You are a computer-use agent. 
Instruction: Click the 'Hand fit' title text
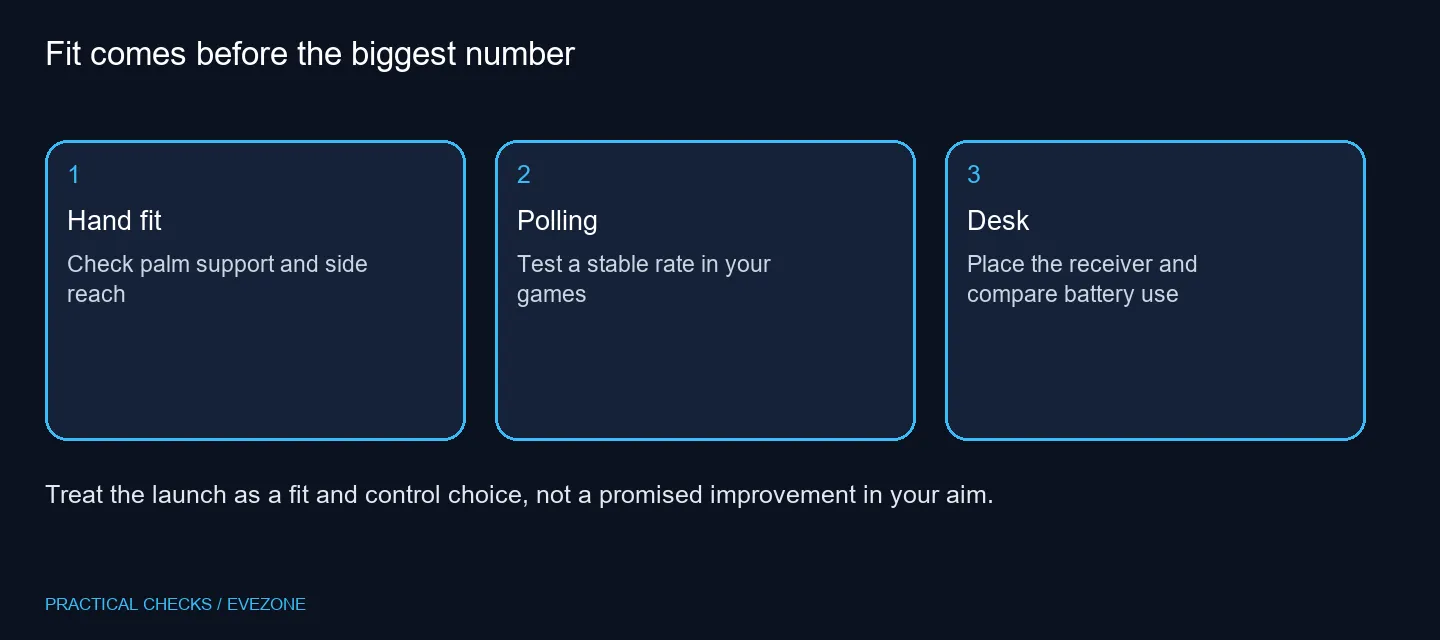pos(114,221)
